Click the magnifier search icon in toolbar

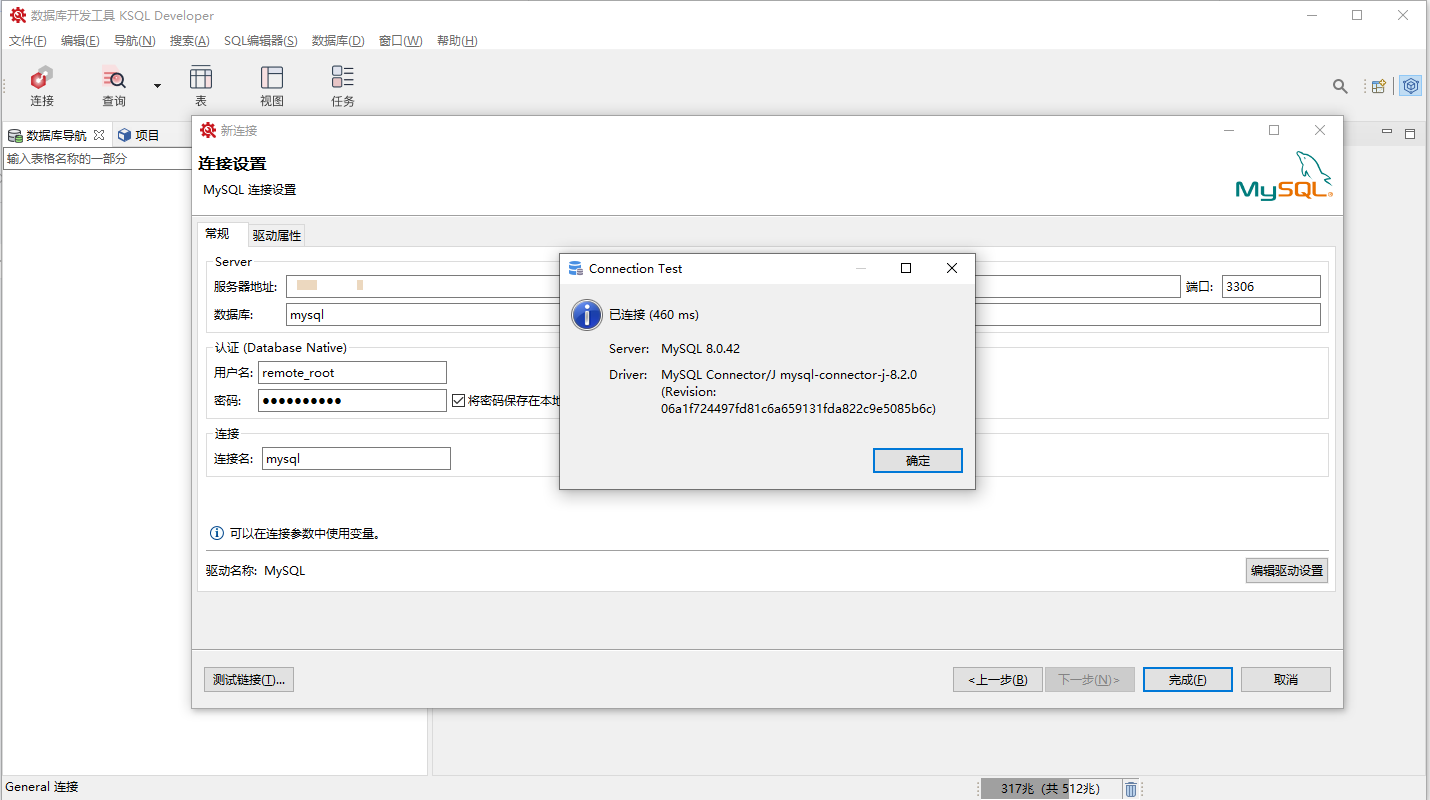tap(1340, 87)
